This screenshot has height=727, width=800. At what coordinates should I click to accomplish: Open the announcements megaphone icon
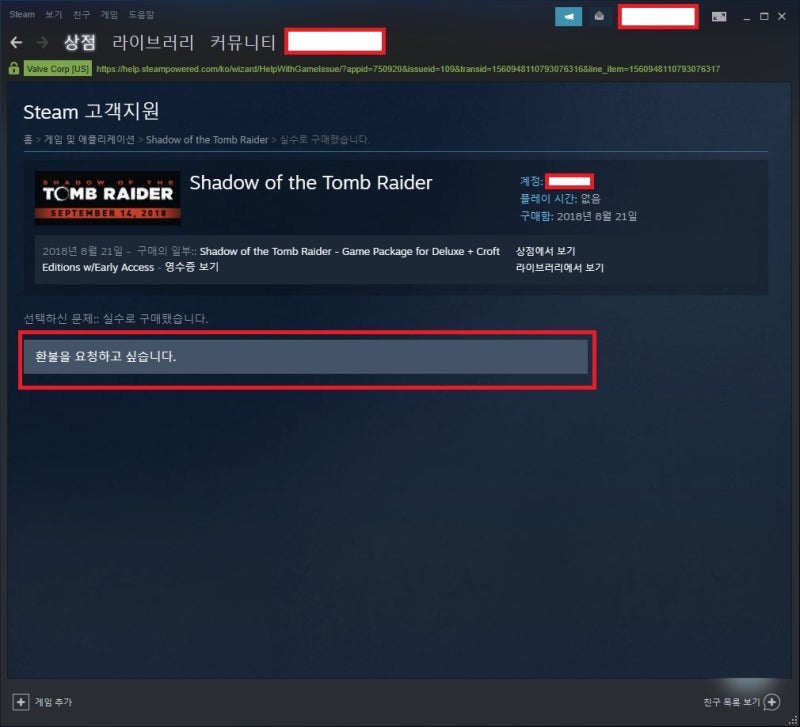click(568, 16)
